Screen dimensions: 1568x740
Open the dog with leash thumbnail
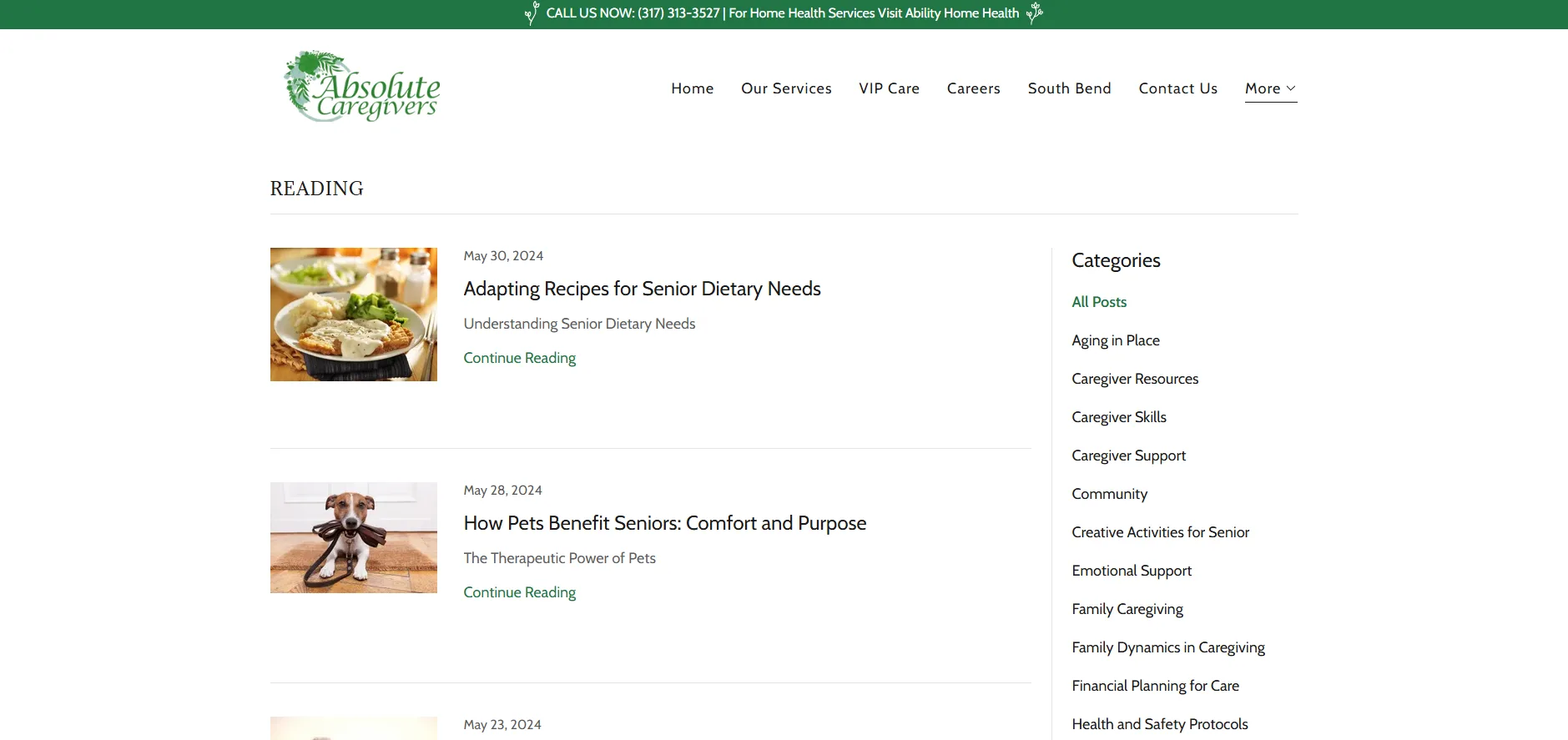(x=354, y=537)
